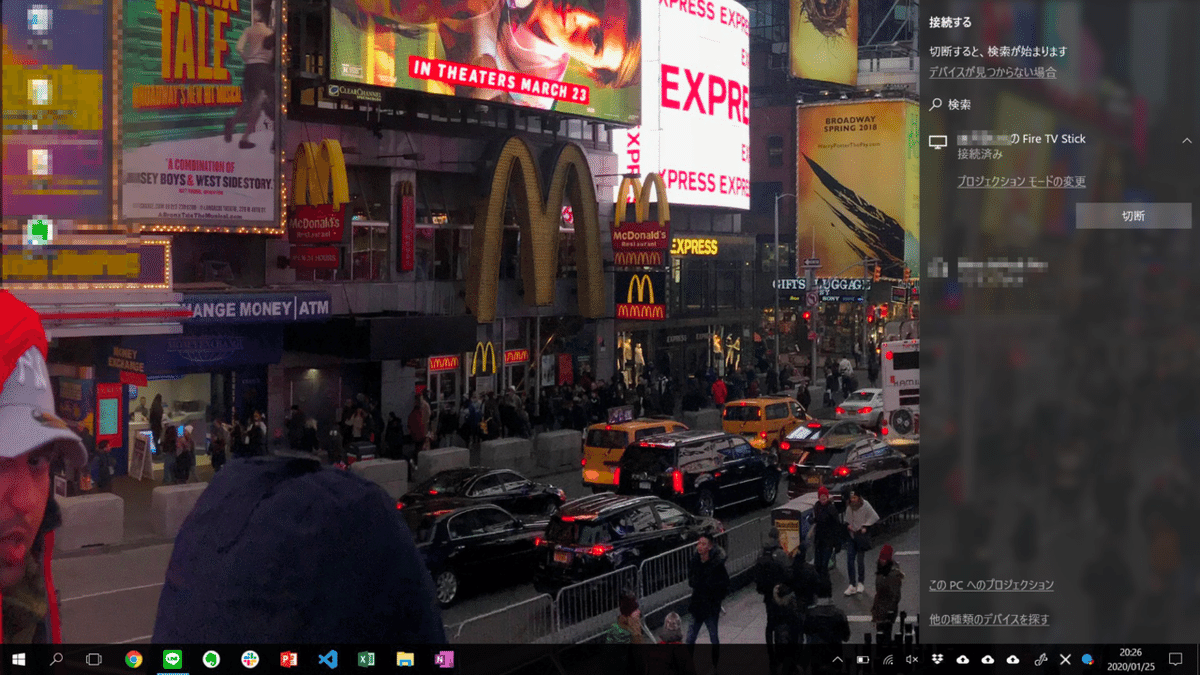Open この PC へのプロジェクション link

click(x=991, y=585)
